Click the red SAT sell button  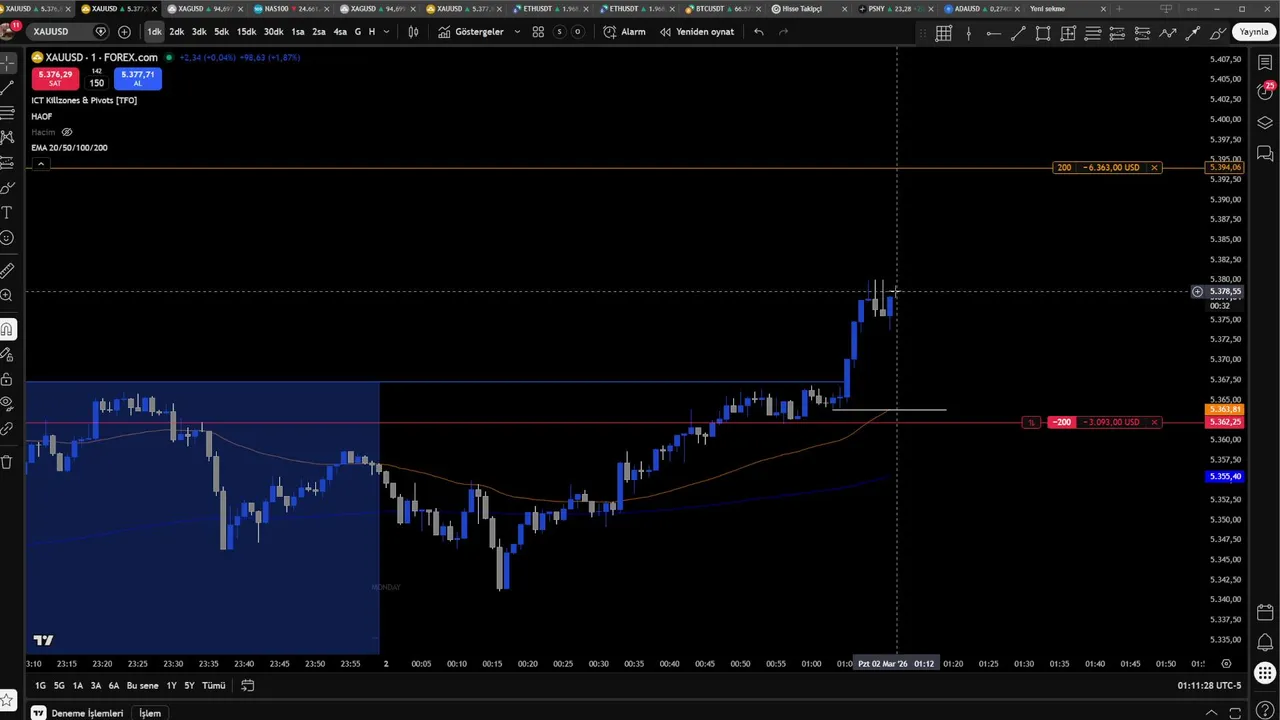55,78
